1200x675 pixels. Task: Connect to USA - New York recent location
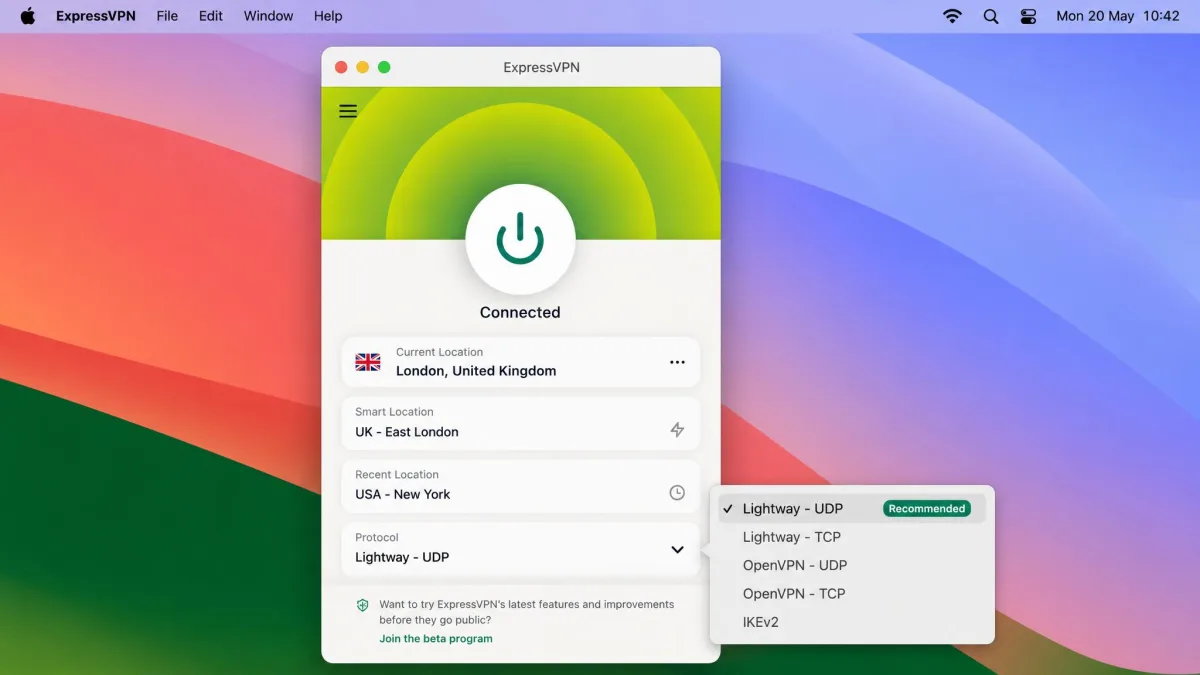click(521, 486)
